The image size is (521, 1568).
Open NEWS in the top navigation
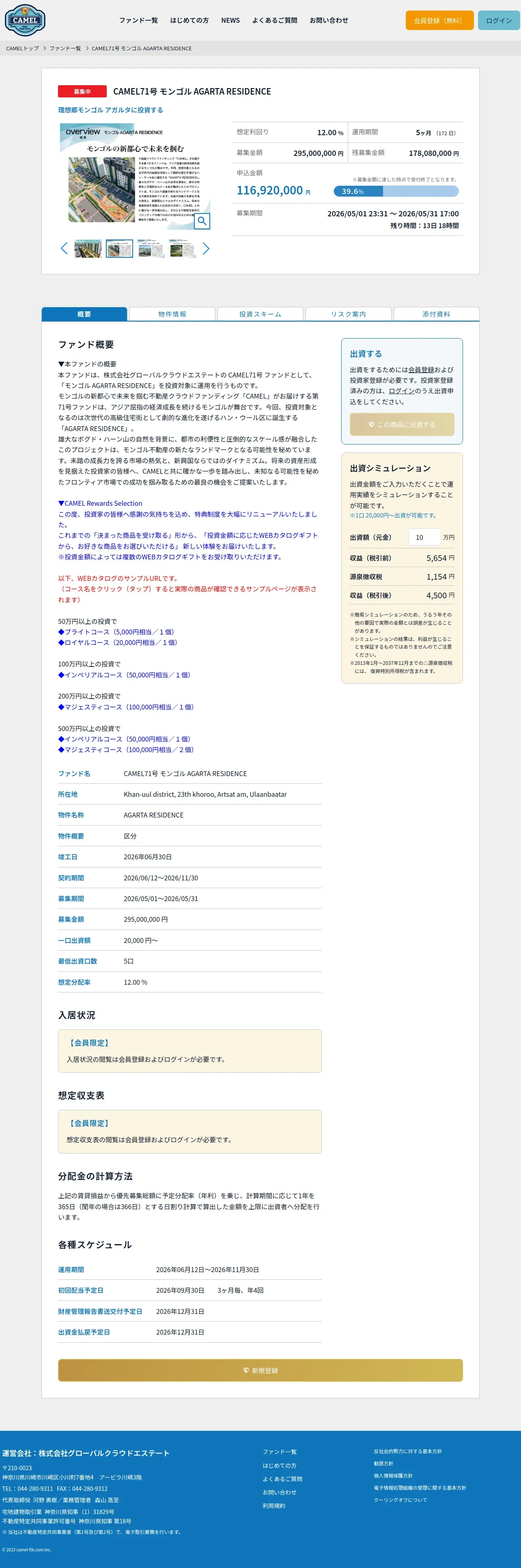coord(230,20)
